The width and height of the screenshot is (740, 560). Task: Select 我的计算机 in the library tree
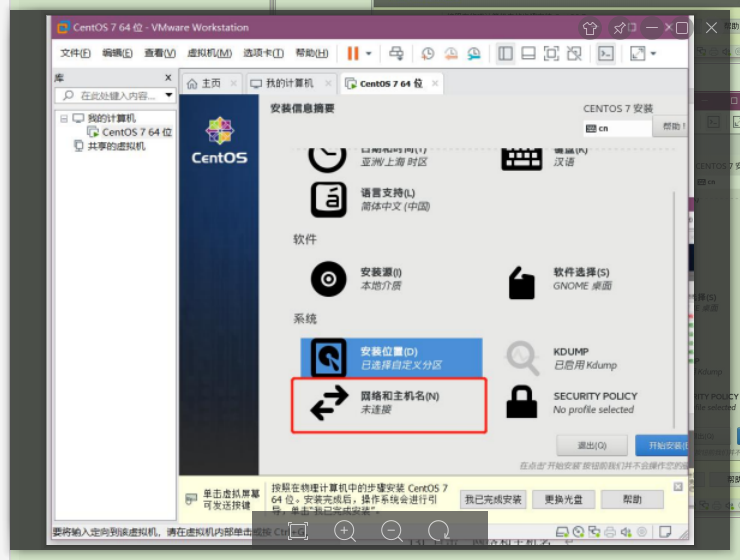coord(111,118)
